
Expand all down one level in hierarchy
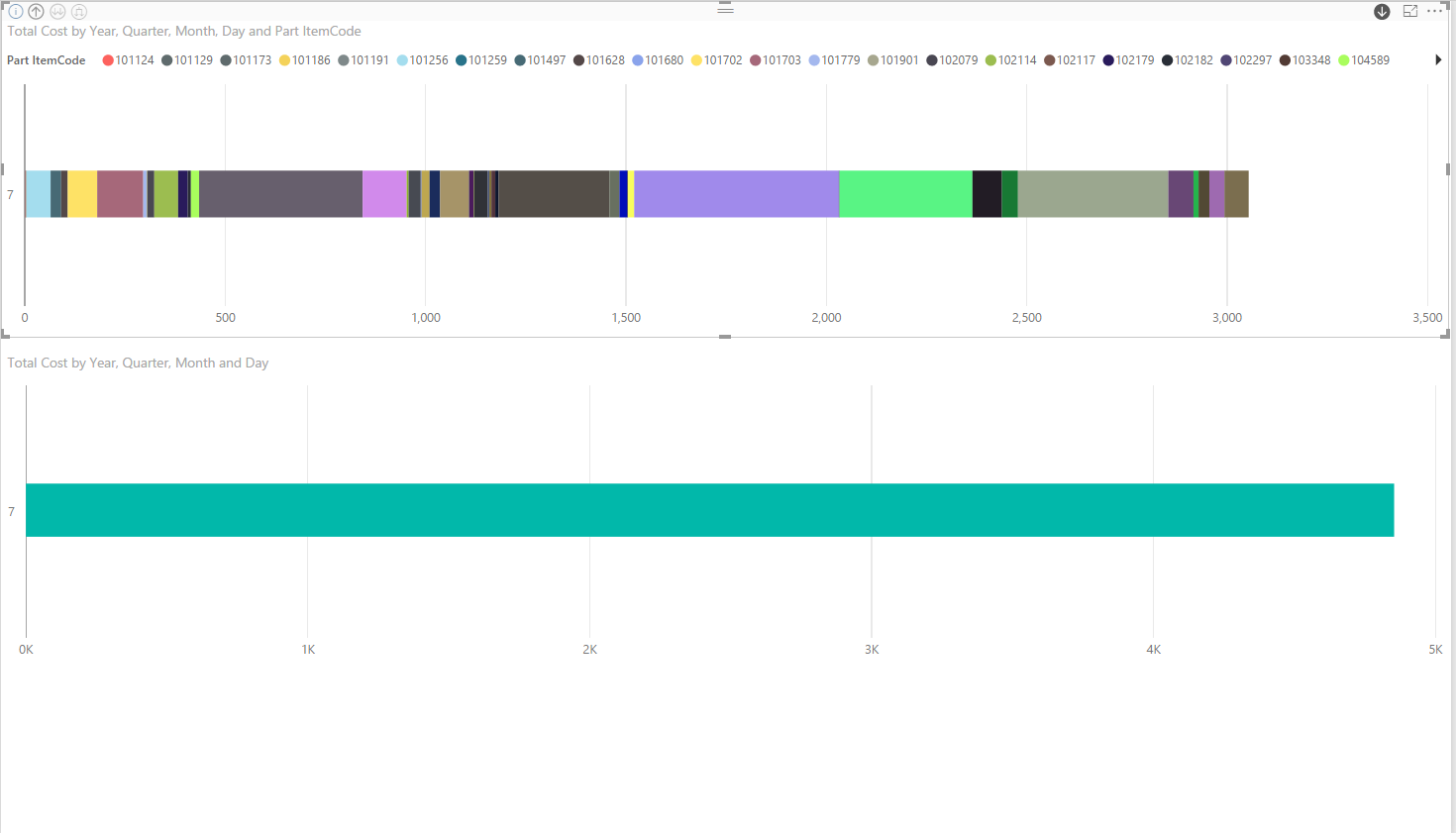pos(79,12)
